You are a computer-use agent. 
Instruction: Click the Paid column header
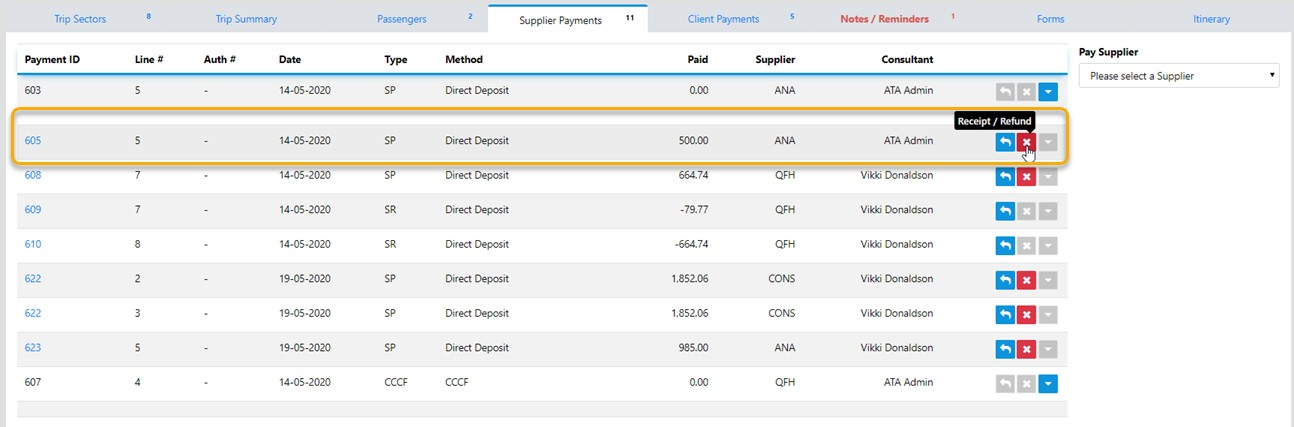click(x=697, y=60)
